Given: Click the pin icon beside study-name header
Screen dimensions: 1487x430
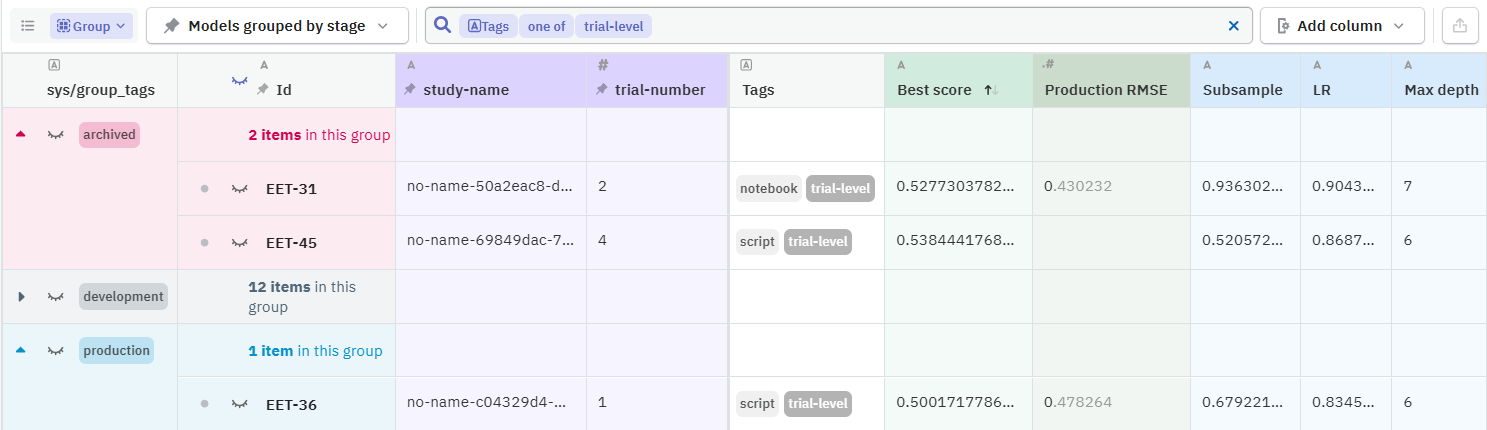Looking at the screenshot, I should (410, 90).
